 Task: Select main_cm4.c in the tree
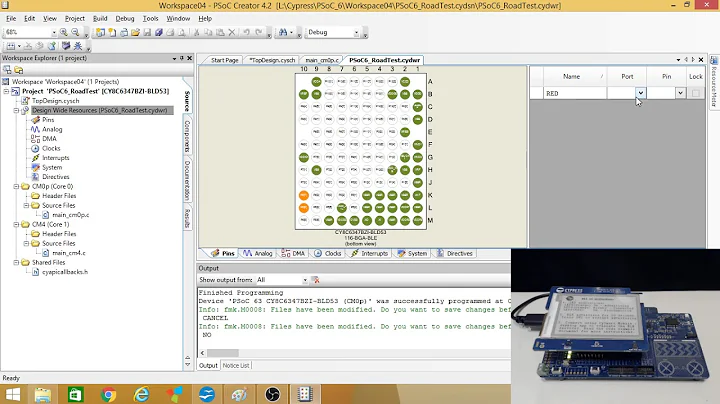(69, 253)
